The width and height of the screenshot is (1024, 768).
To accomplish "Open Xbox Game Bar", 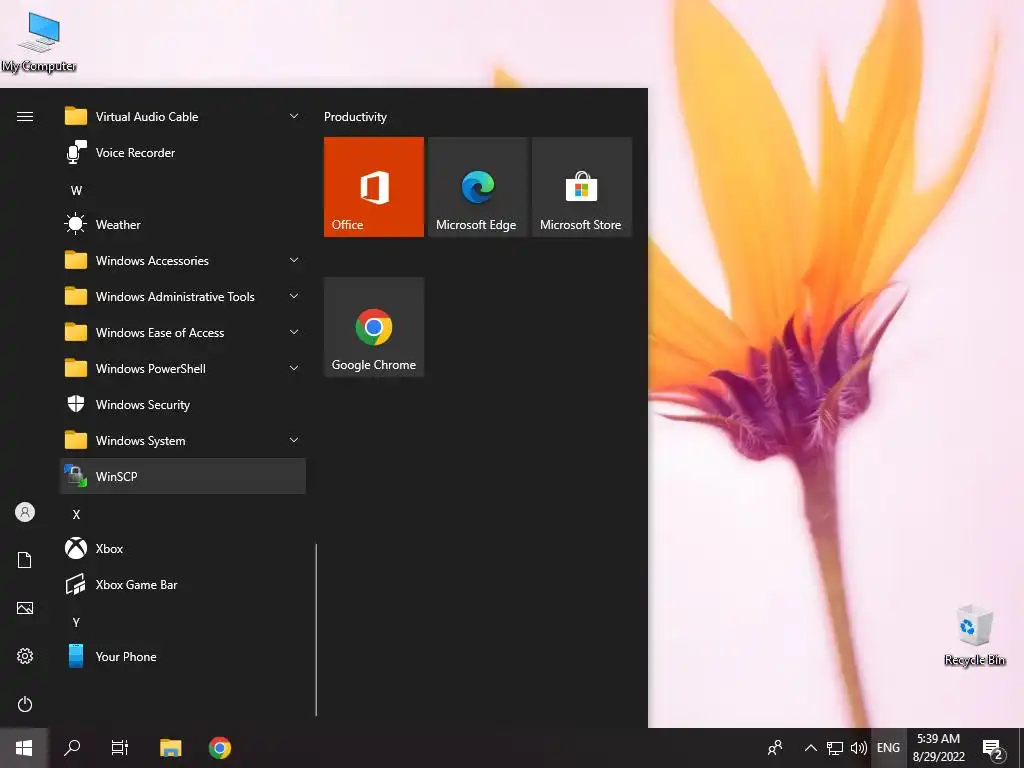I will [183, 585].
